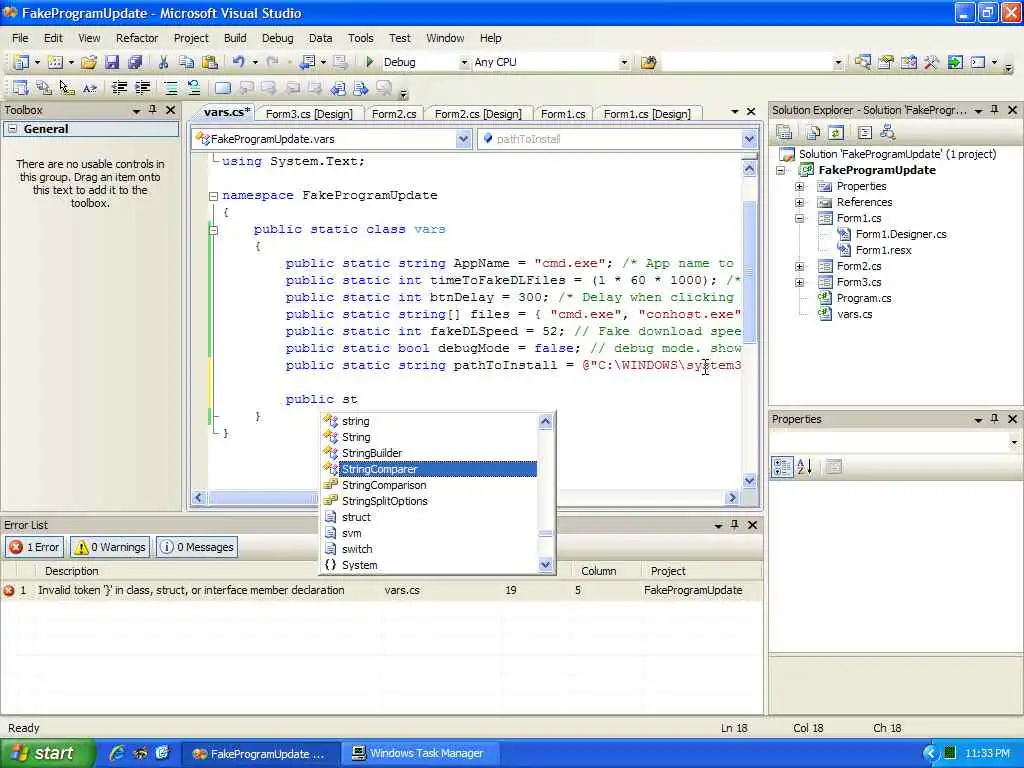
Task: Save the current file with the floppy icon
Action: point(112,62)
